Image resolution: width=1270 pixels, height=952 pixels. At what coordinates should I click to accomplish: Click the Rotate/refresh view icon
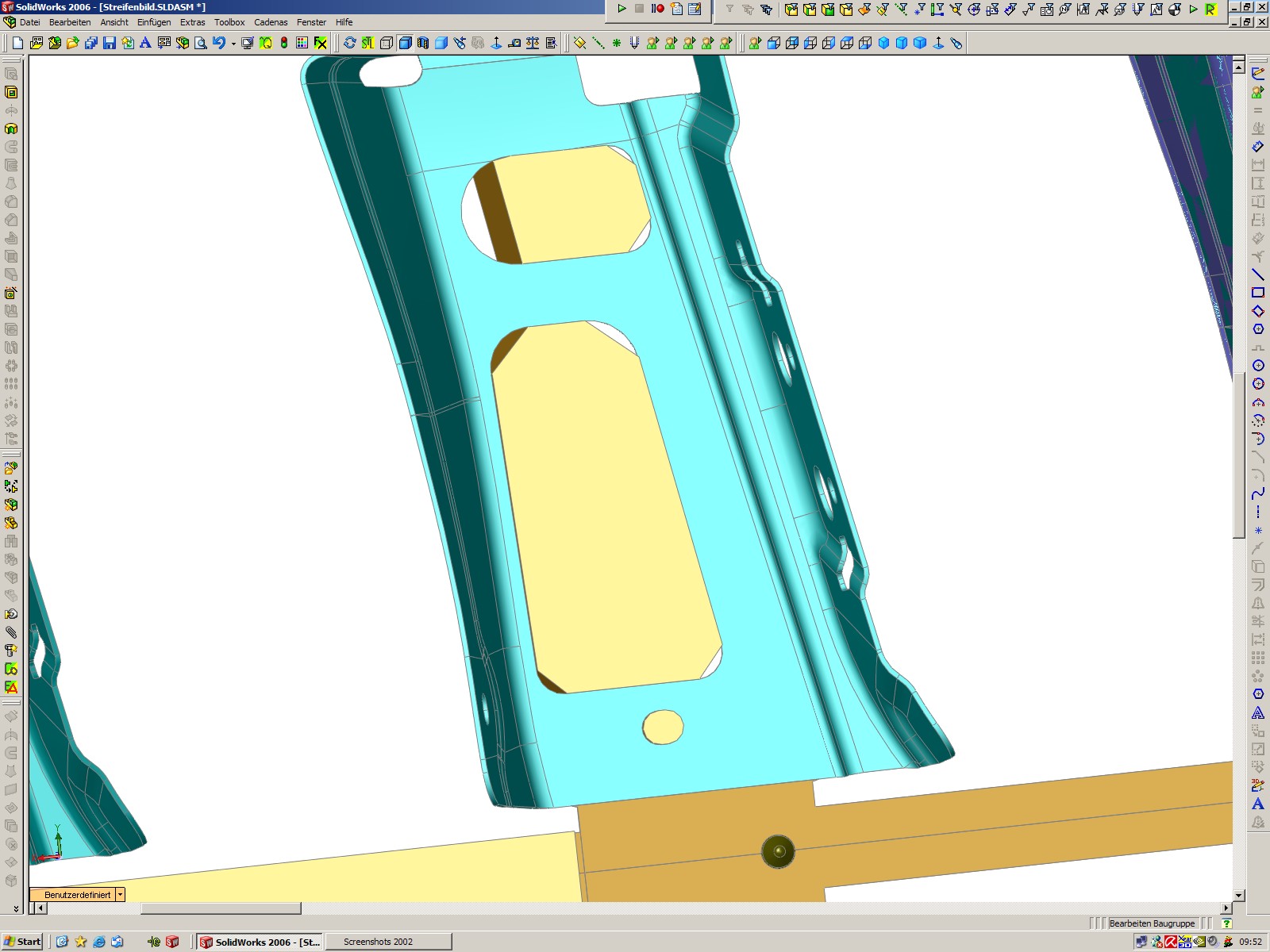pyautogui.click(x=349, y=43)
